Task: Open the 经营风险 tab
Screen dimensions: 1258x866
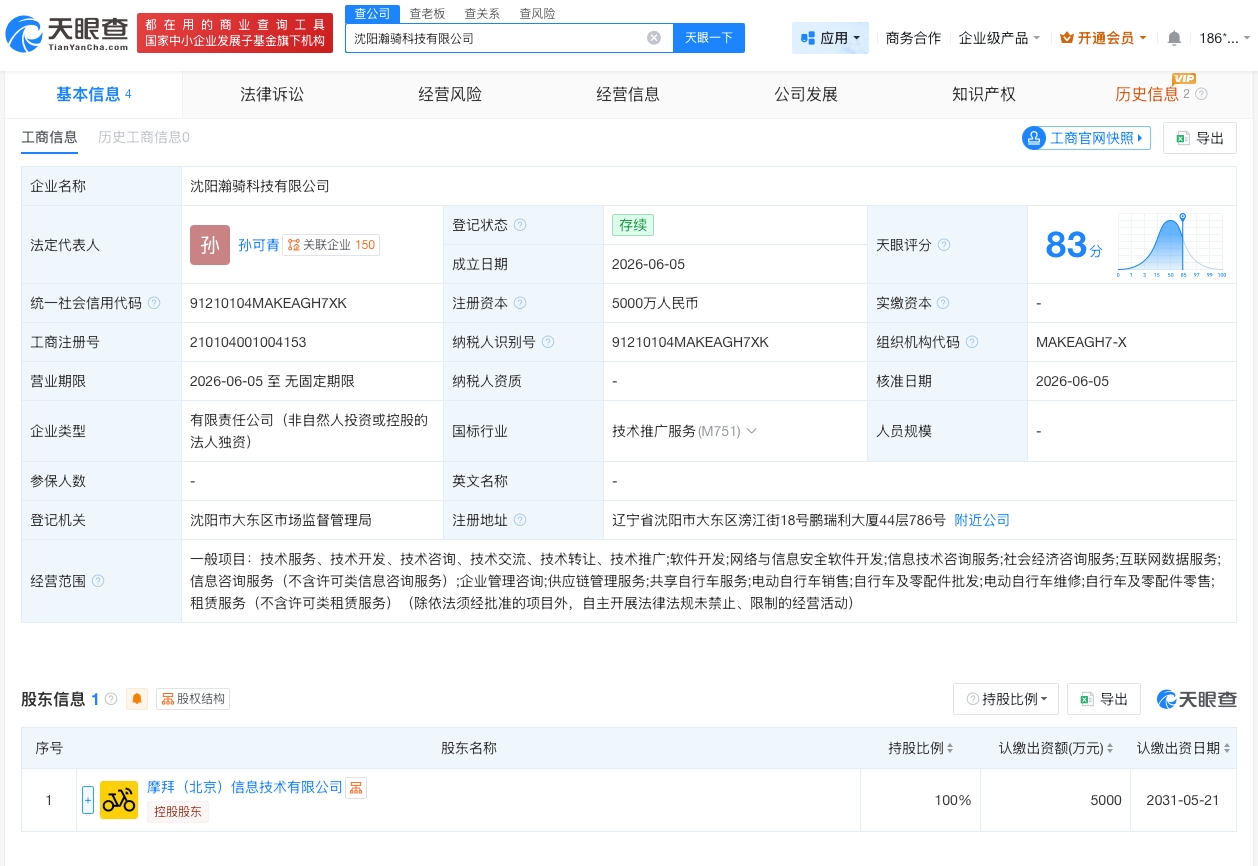Action: point(450,94)
